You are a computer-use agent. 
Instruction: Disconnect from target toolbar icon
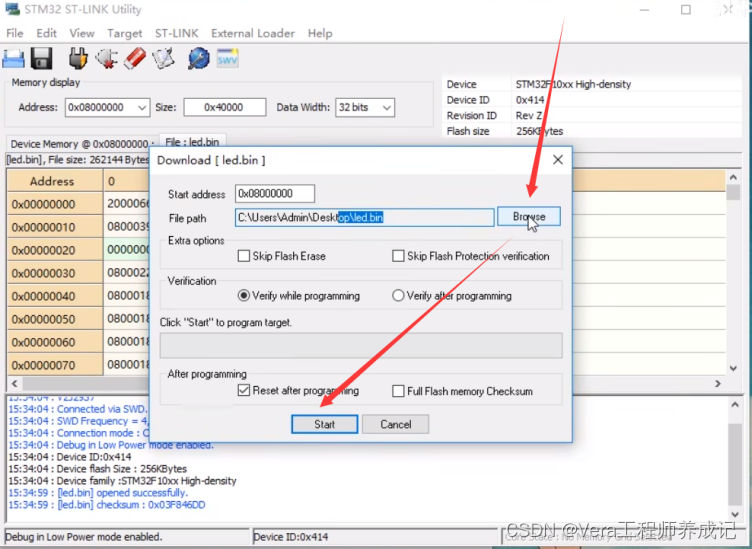[106, 58]
